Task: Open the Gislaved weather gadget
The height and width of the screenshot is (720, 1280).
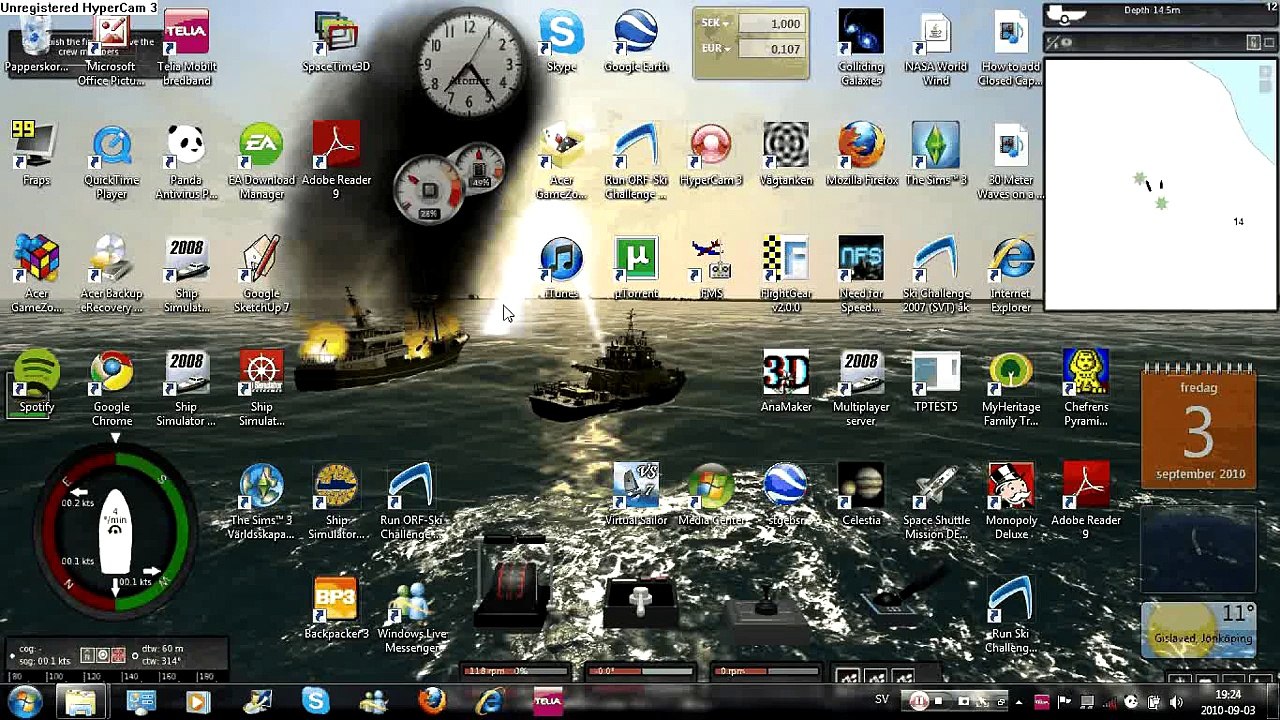Action: (1198, 630)
